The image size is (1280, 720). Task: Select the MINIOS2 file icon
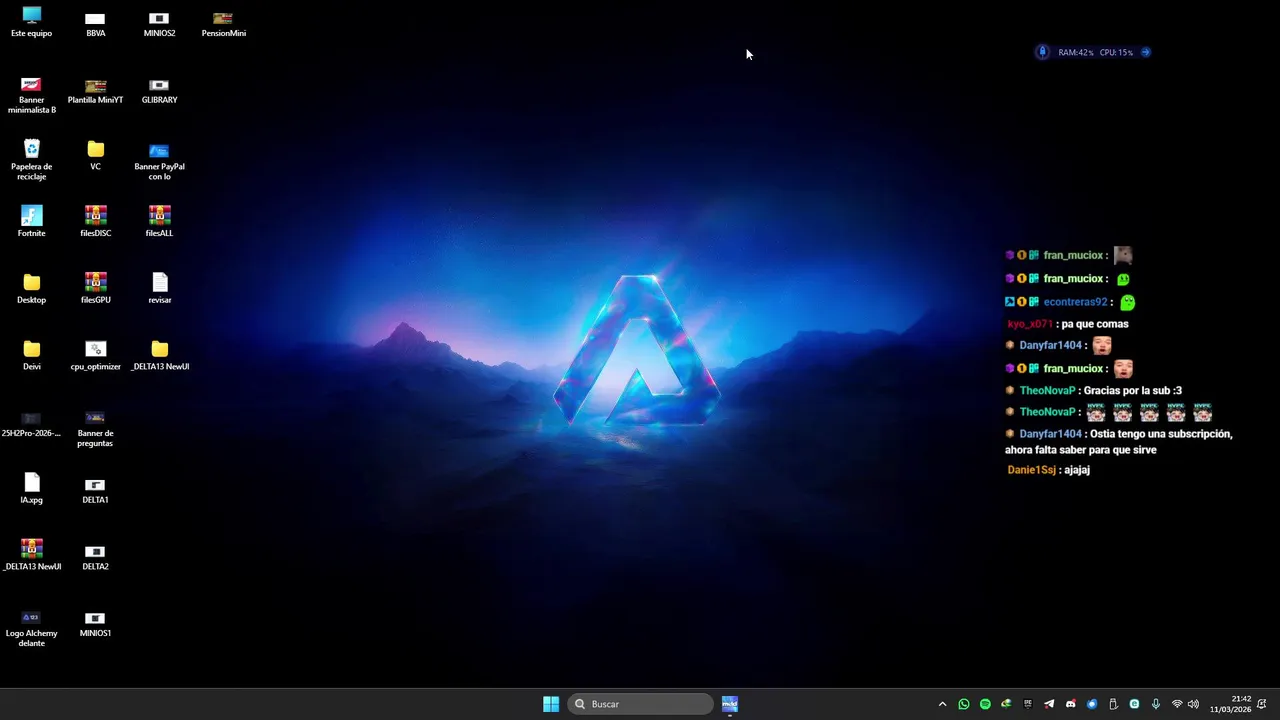click(159, 24)
